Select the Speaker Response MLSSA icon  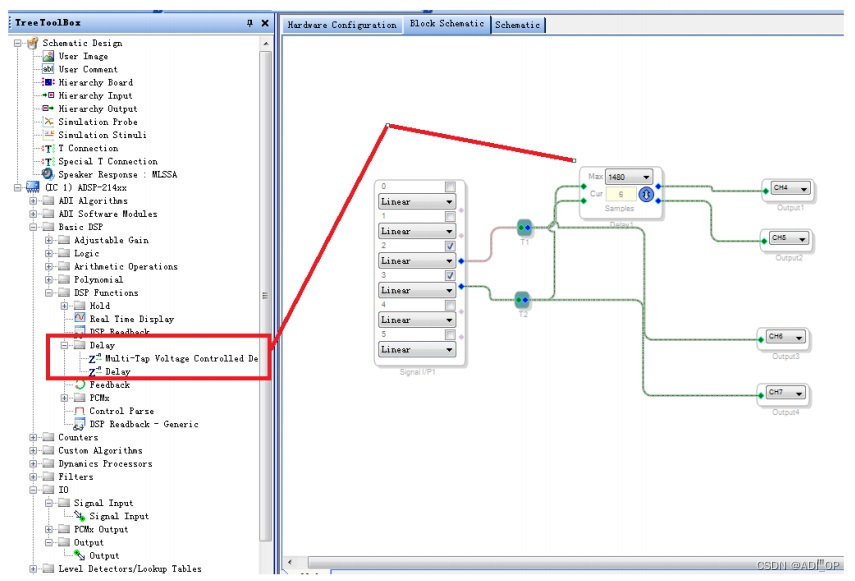48,174
